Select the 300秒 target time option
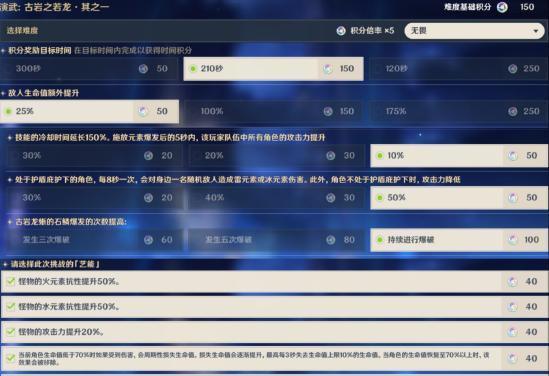549x376 pixels. point(89,69)
